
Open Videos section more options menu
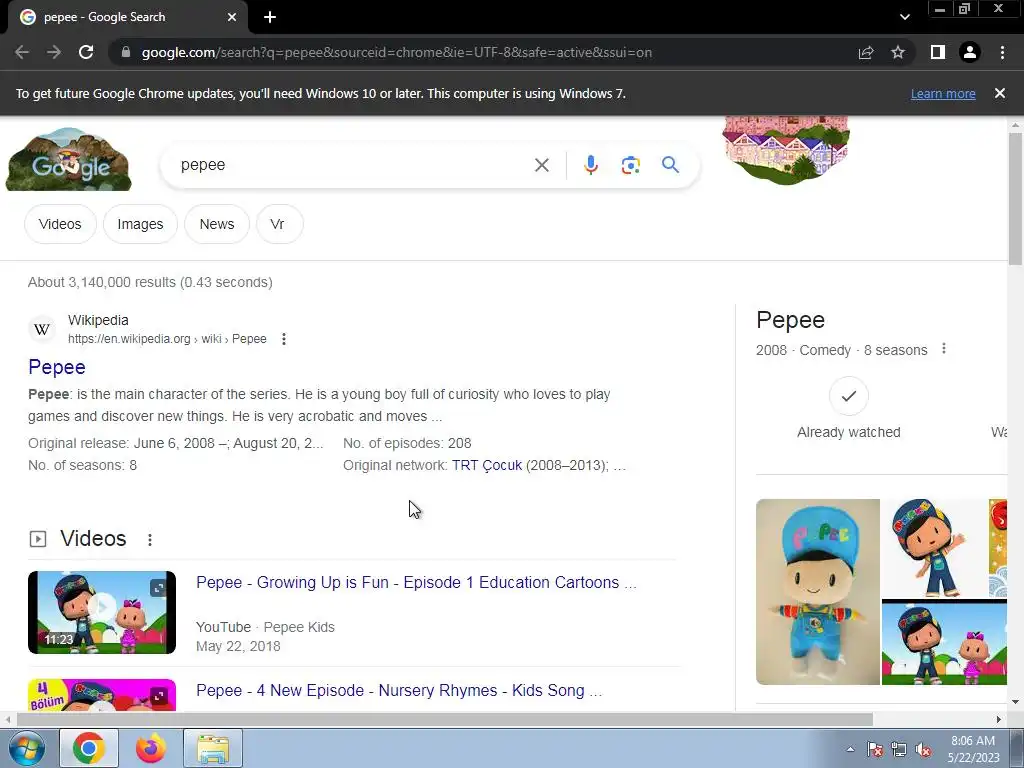150,540
